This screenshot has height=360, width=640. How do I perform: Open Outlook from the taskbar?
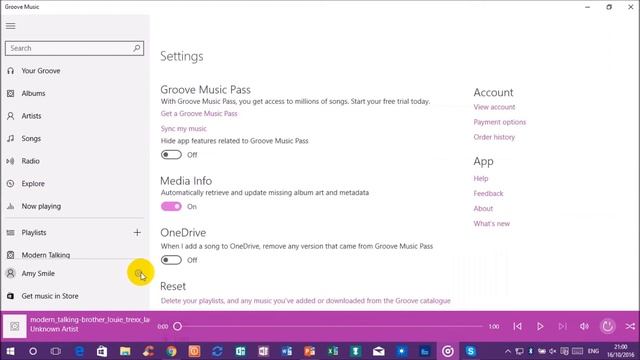pos(240,351)
